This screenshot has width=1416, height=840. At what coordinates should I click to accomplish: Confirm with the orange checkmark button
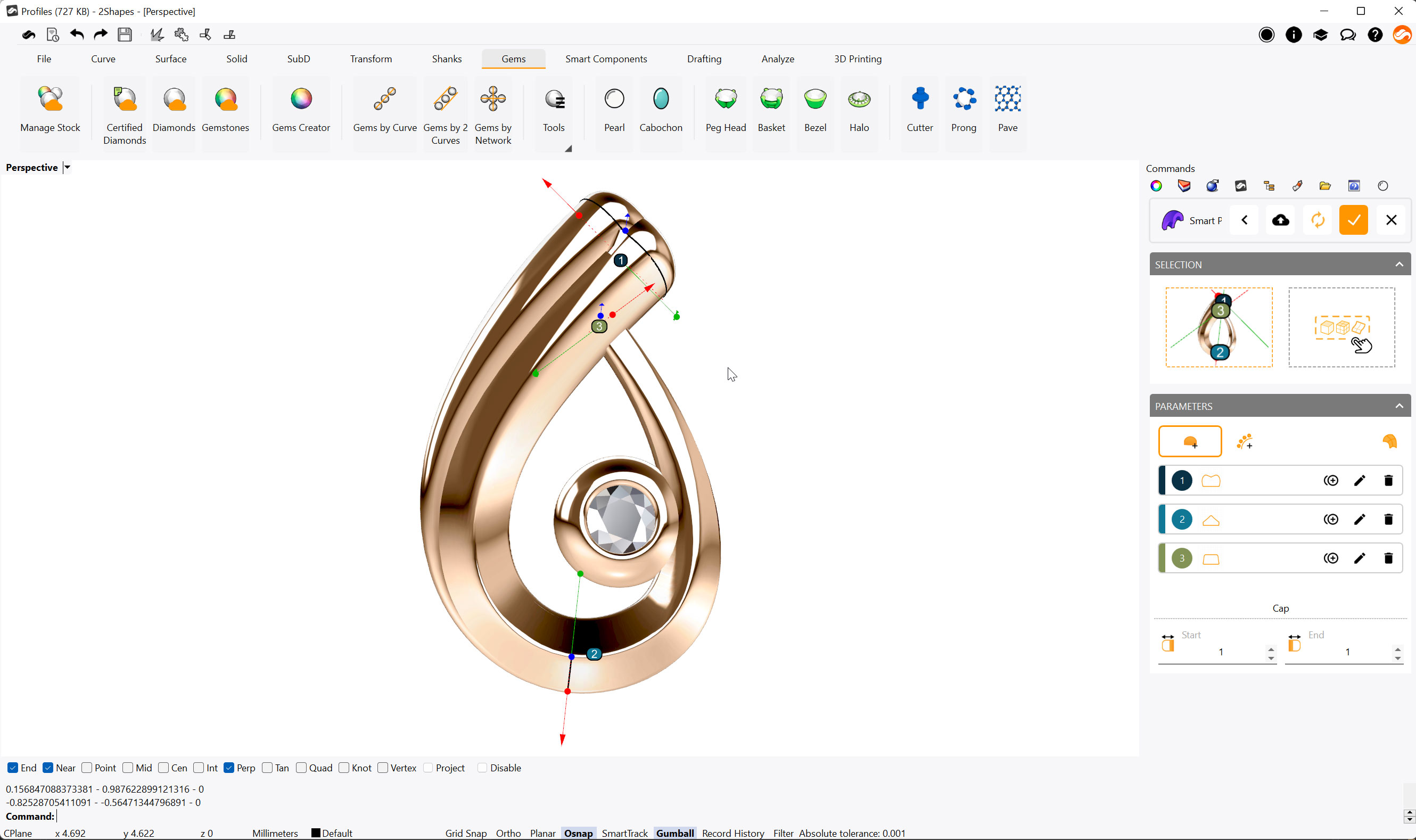pos(1353,220)
